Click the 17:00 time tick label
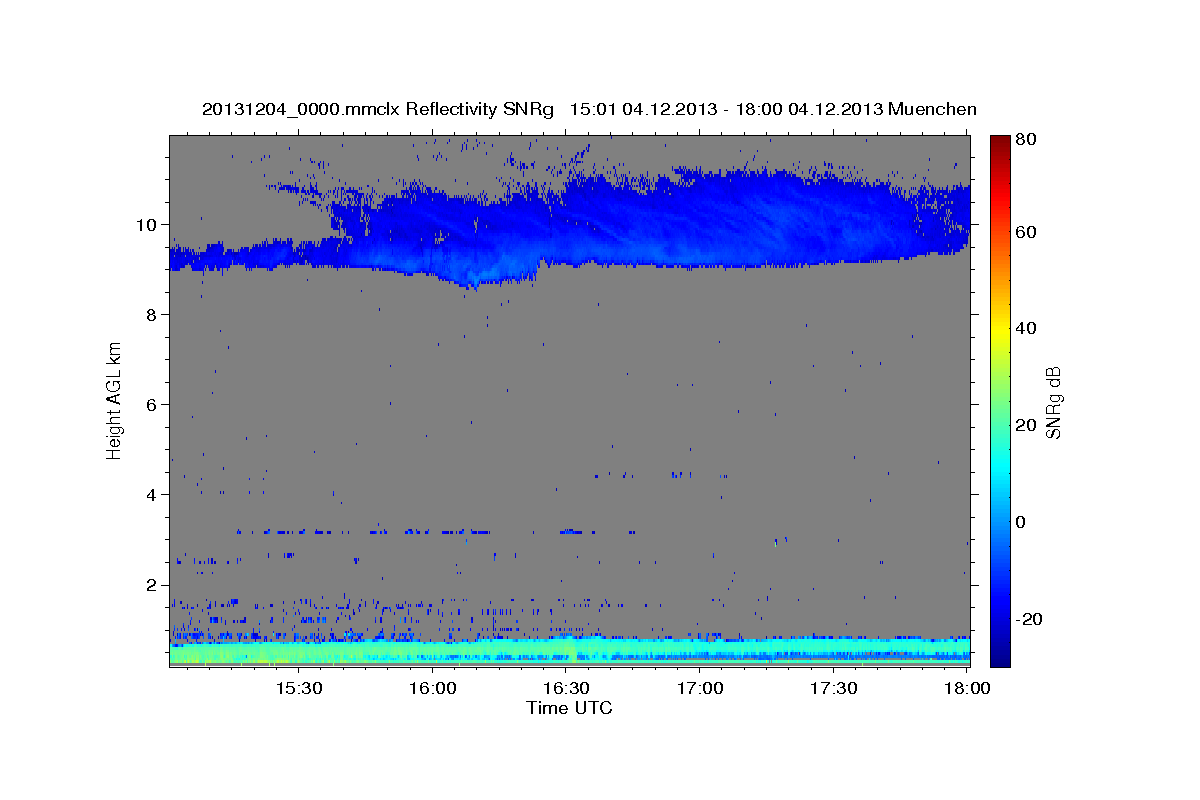The height and width of the screenshot is (800, 1200). (x=700, y=689)
